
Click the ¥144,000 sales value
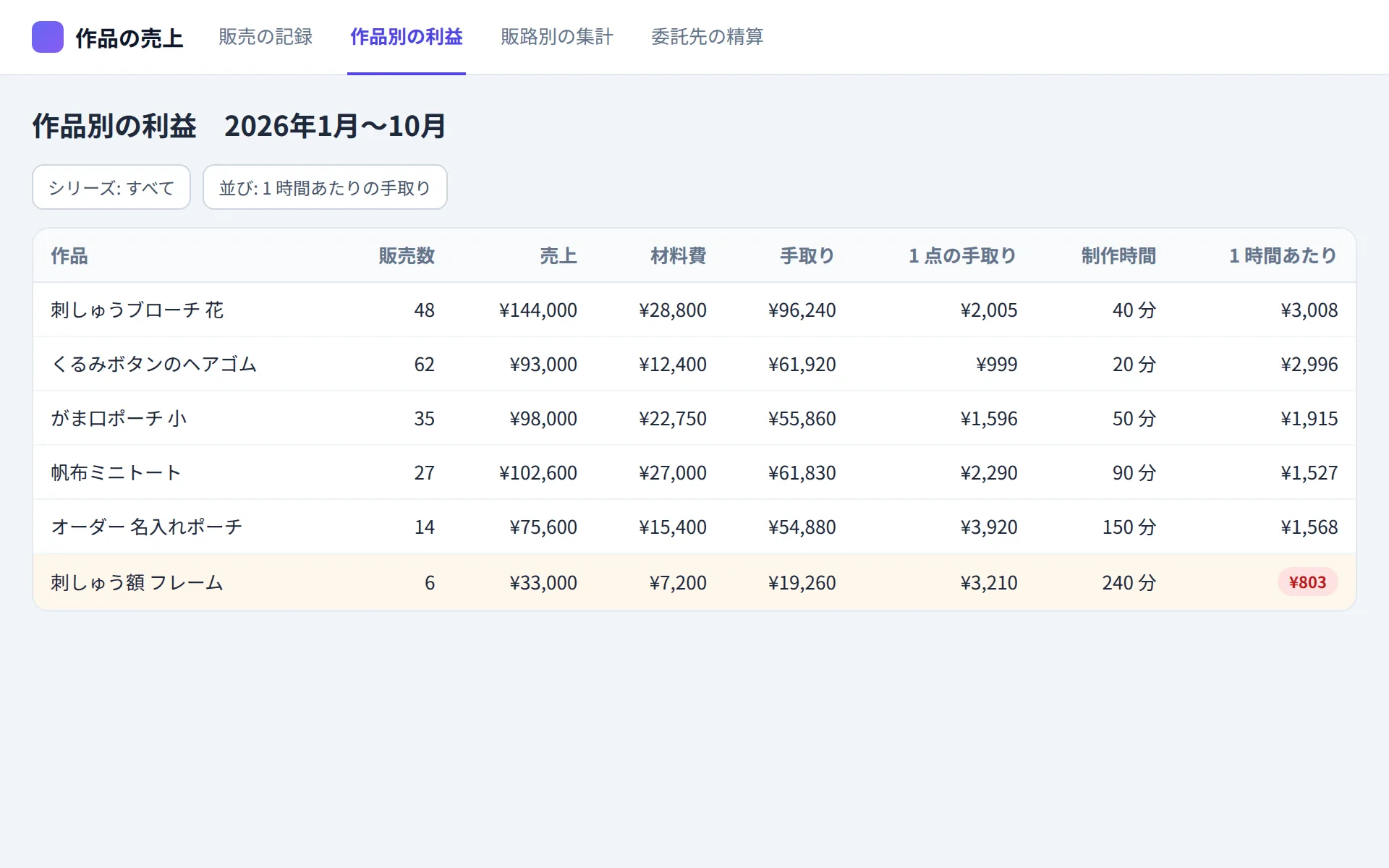[x=538, y=310]
